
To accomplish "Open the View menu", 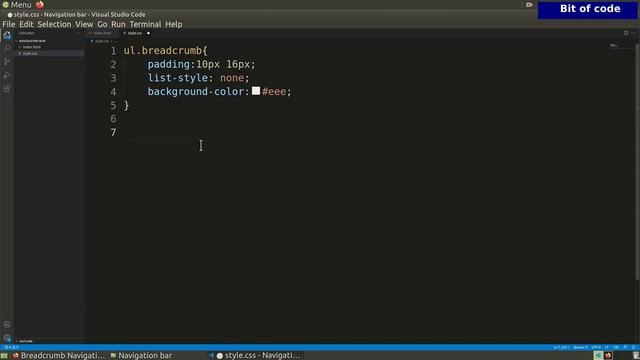I will [x=84, y=24].
